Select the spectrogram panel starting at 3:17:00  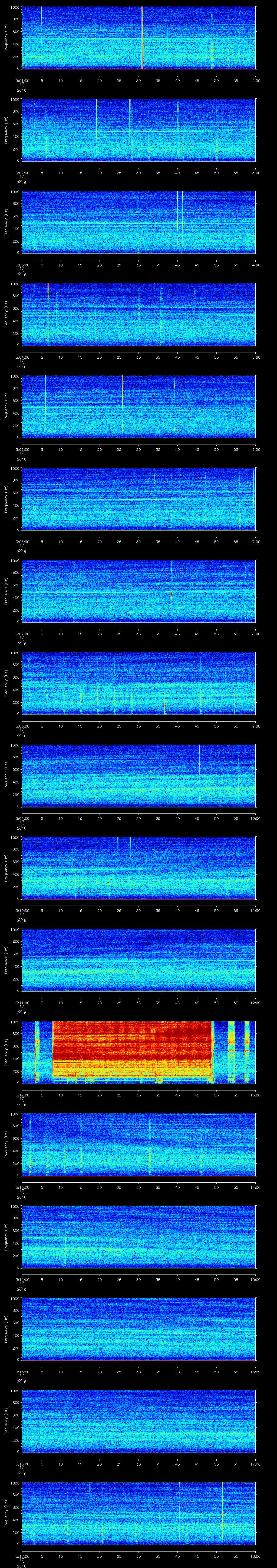[x=139, y=1513]
